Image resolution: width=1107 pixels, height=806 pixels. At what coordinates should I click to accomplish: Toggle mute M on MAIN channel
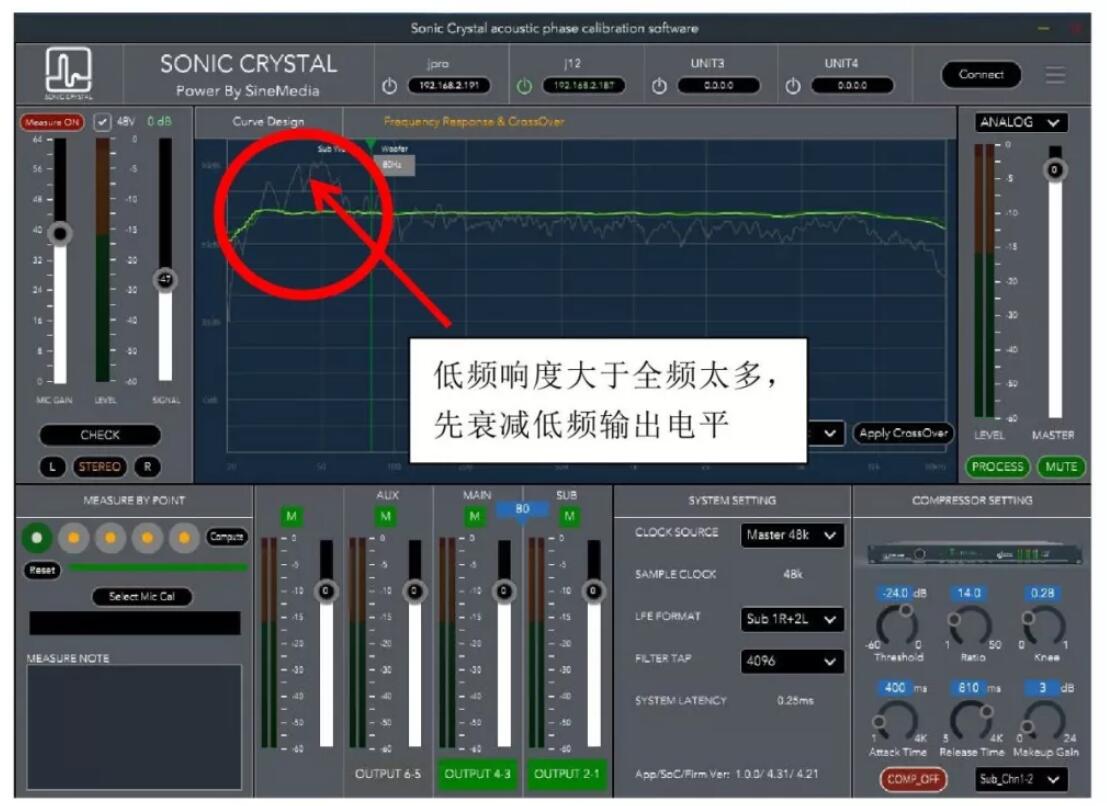click(x=474, y=517)
